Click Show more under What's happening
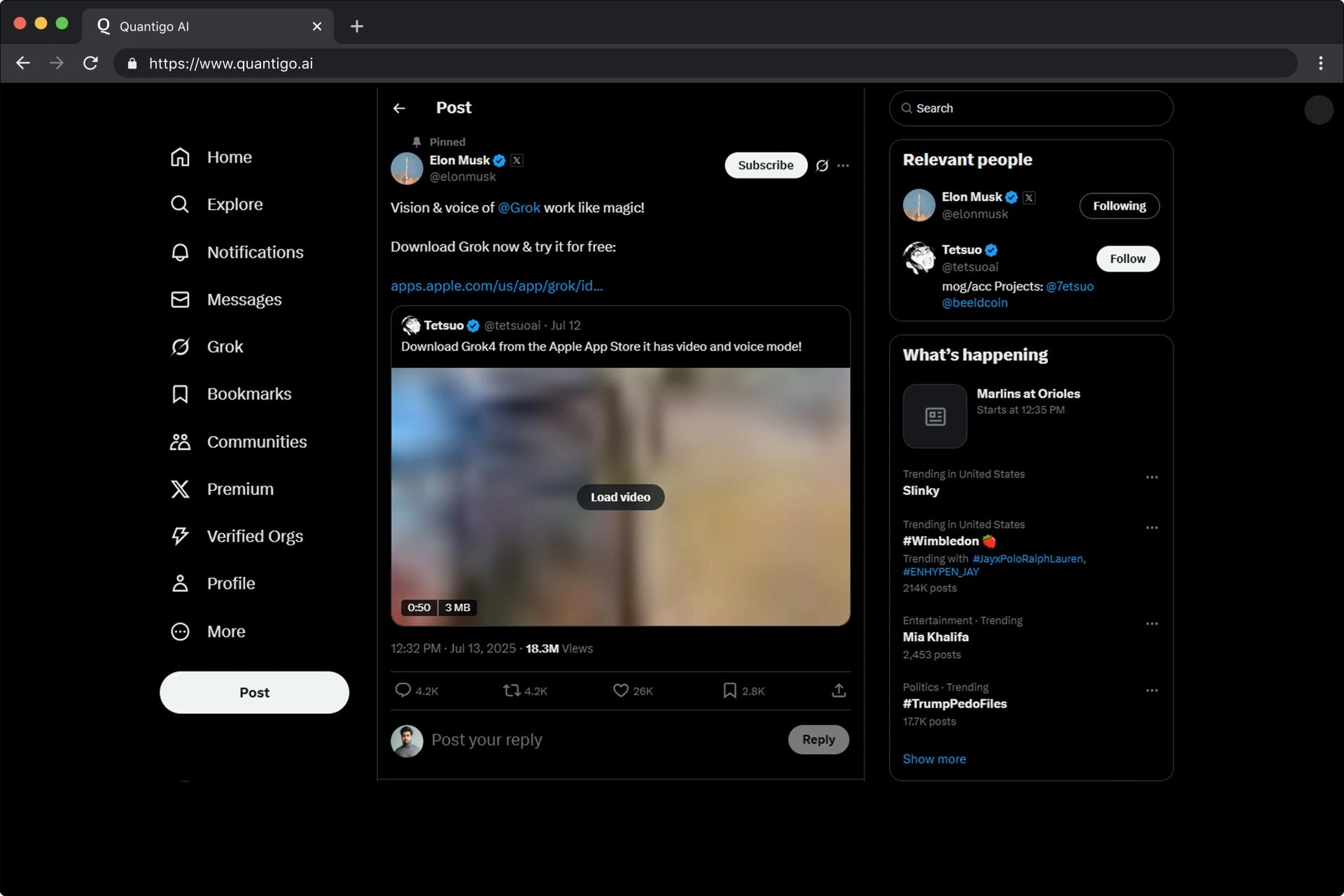1344x896 pixels. (934, 759)
